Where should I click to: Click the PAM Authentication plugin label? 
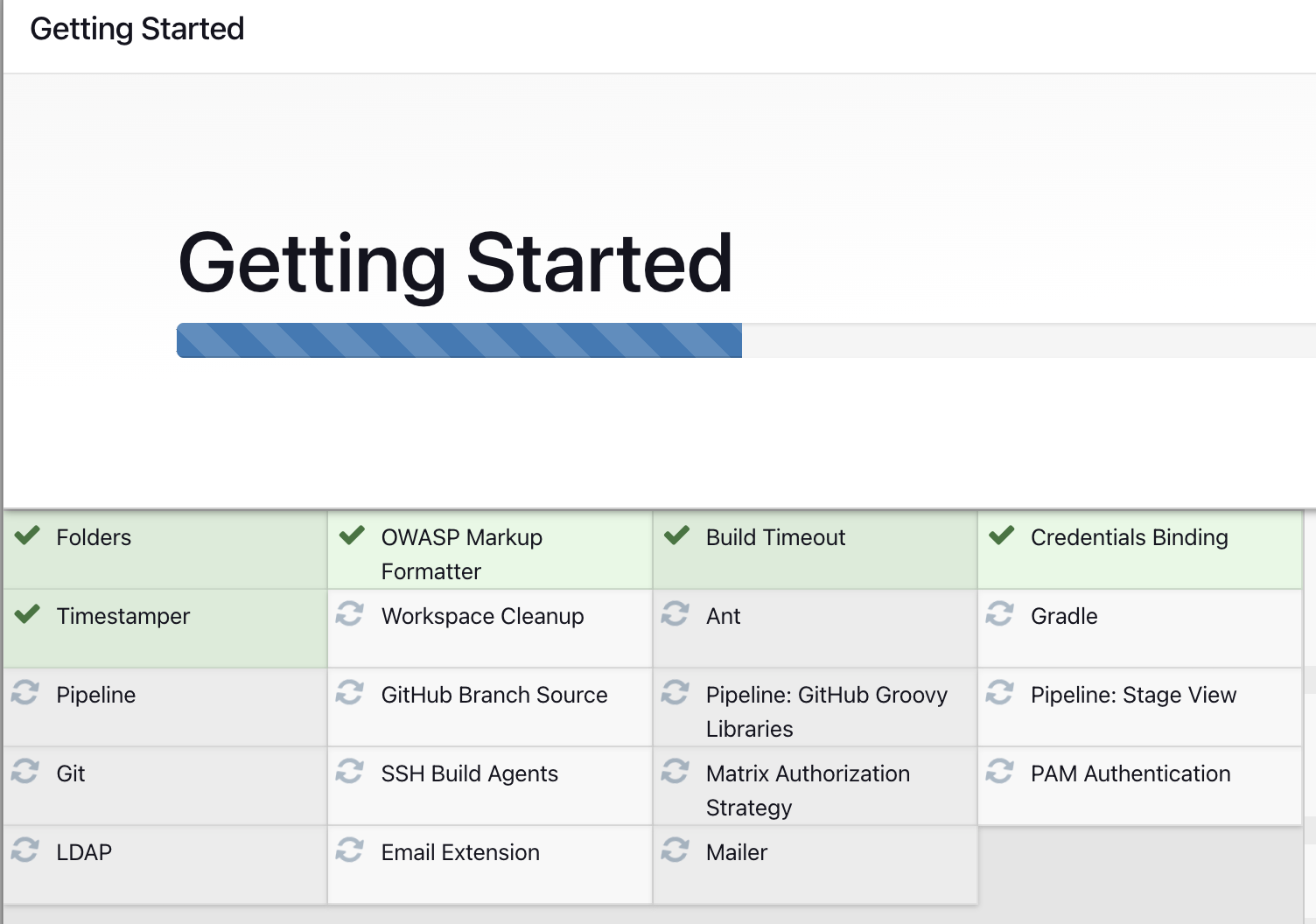pyautogui.click(x=1130, y=773)
